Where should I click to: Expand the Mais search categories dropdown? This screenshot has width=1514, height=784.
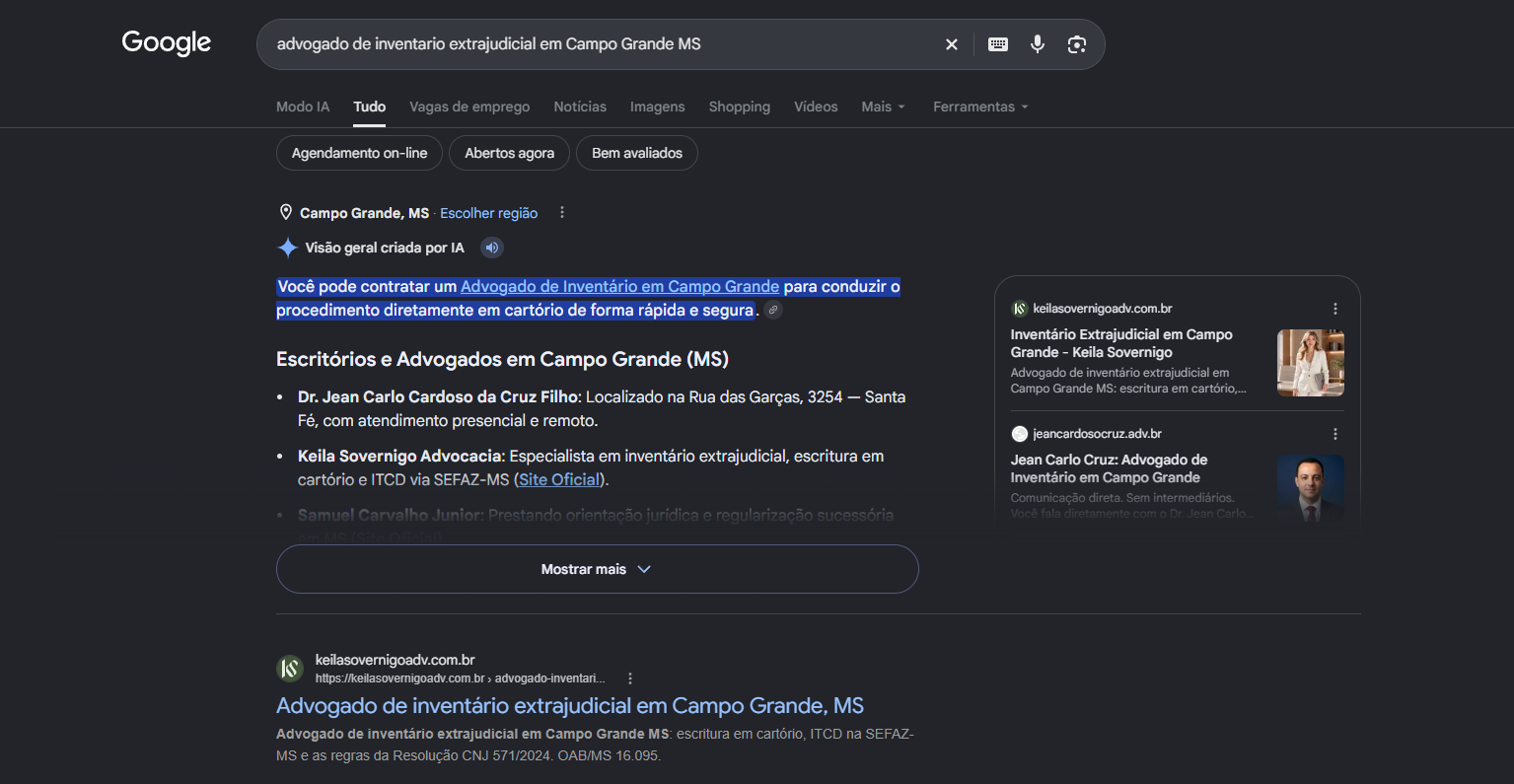point(883,107)
